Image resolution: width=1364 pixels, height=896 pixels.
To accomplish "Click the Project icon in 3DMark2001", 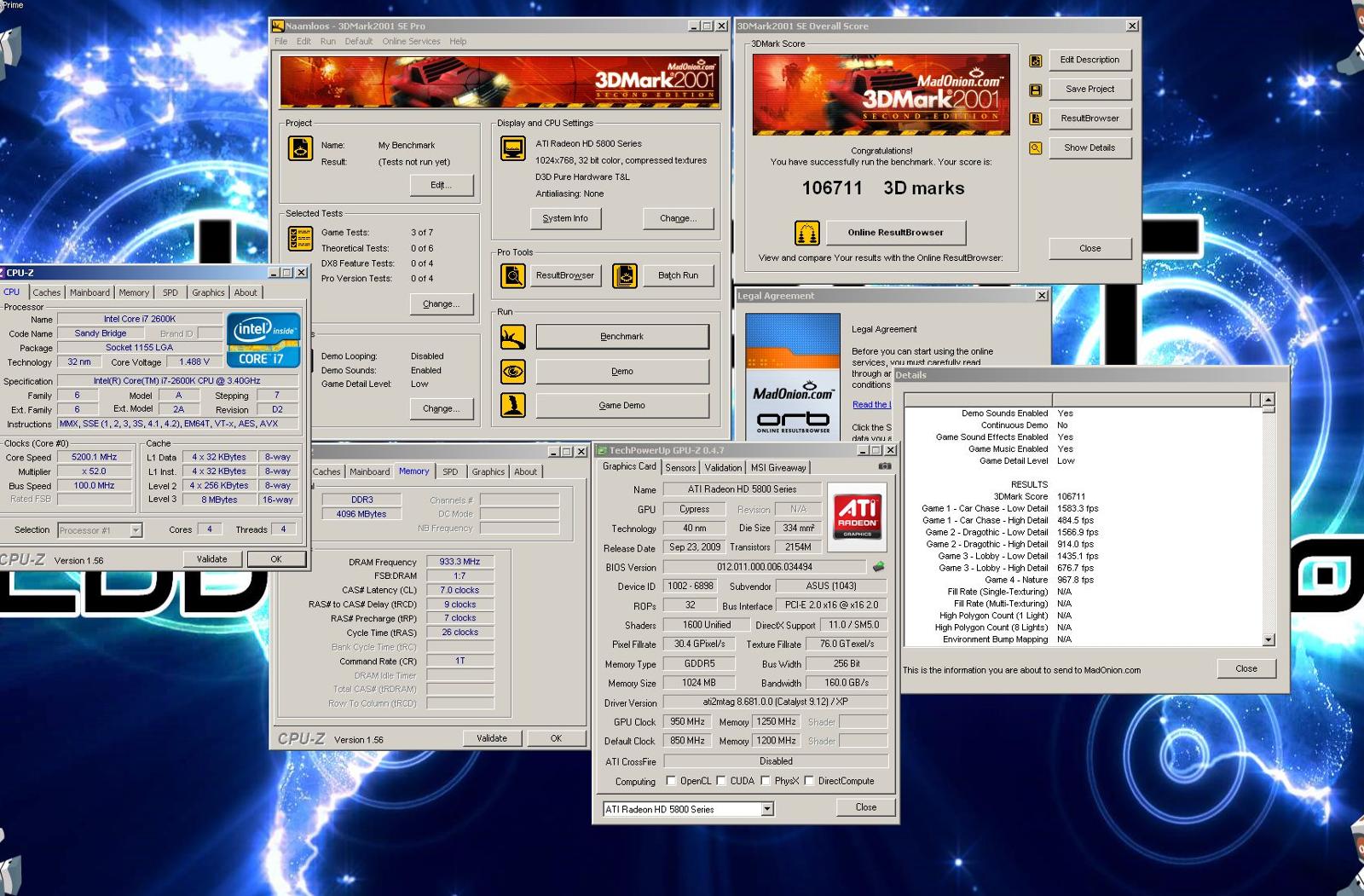I will pos(300,148).
